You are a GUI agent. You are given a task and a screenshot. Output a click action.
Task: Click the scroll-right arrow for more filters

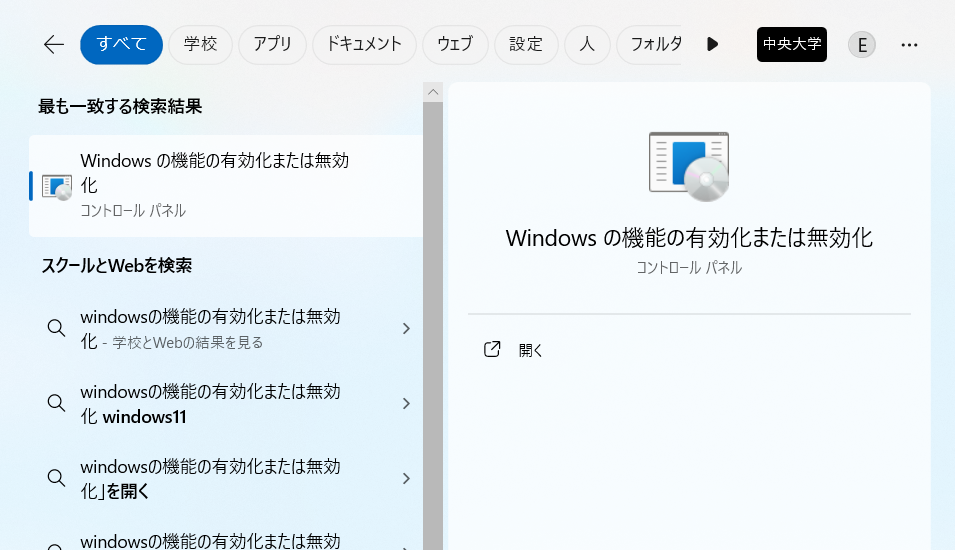pos(712,44)
